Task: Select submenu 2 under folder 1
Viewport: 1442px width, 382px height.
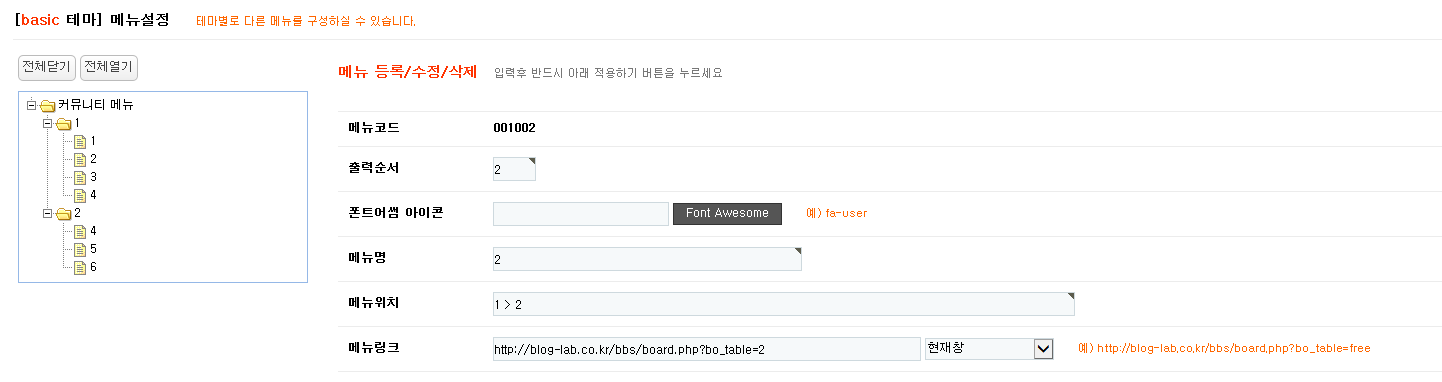Action: [93, 159]
